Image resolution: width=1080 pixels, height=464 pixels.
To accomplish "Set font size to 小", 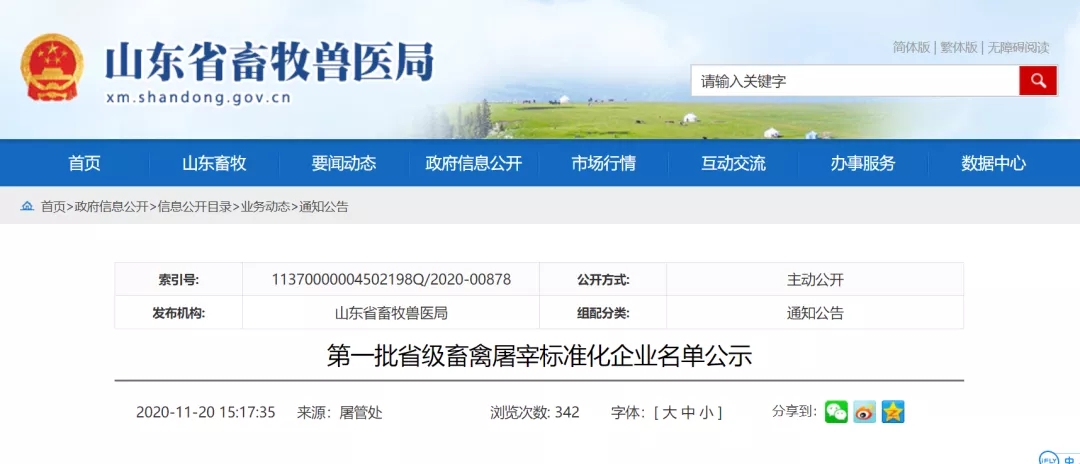I will point(707,412).
